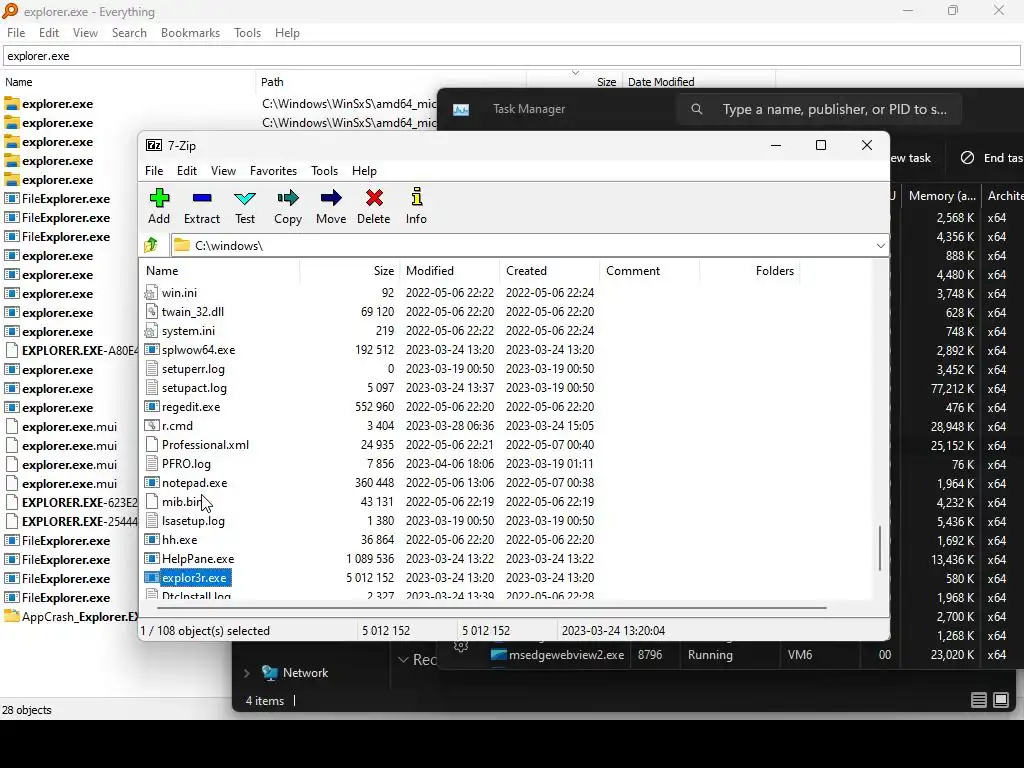Image resolution: width=1024 pixels, height=768 pixels.
Task: Expand the Everything column header chevron
Action: tap(575, 72)
